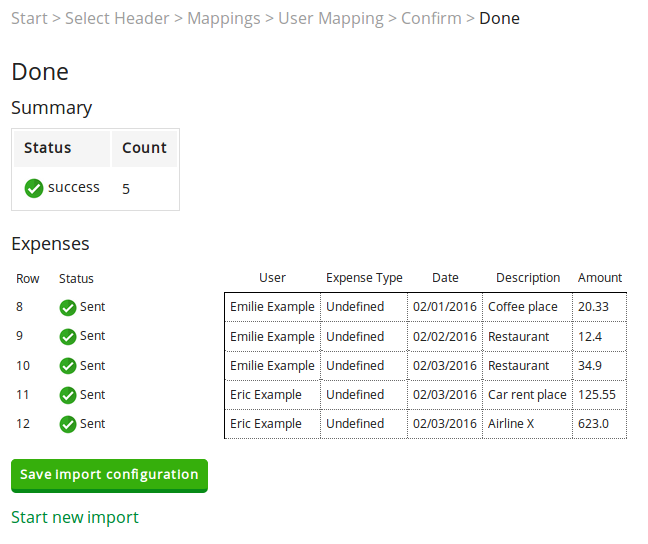Click the Sent checkmark icon for row 10

click(x=68, y=366)
